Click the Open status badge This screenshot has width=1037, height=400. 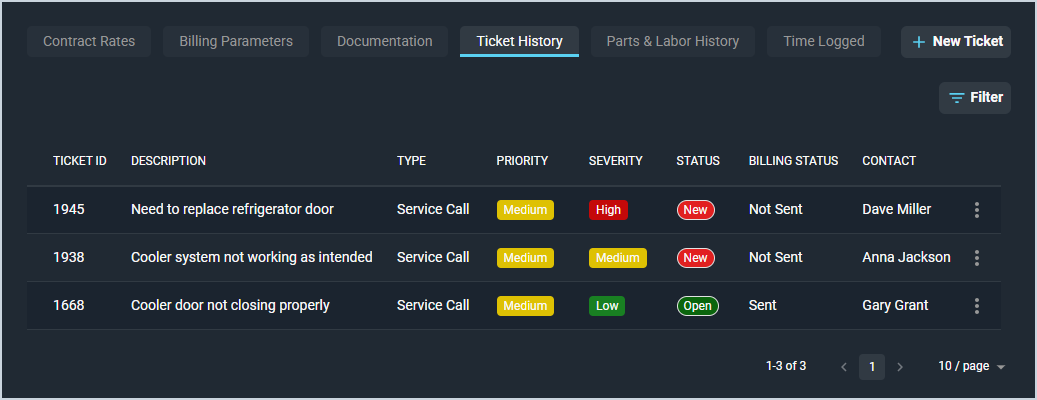[697, 306]
